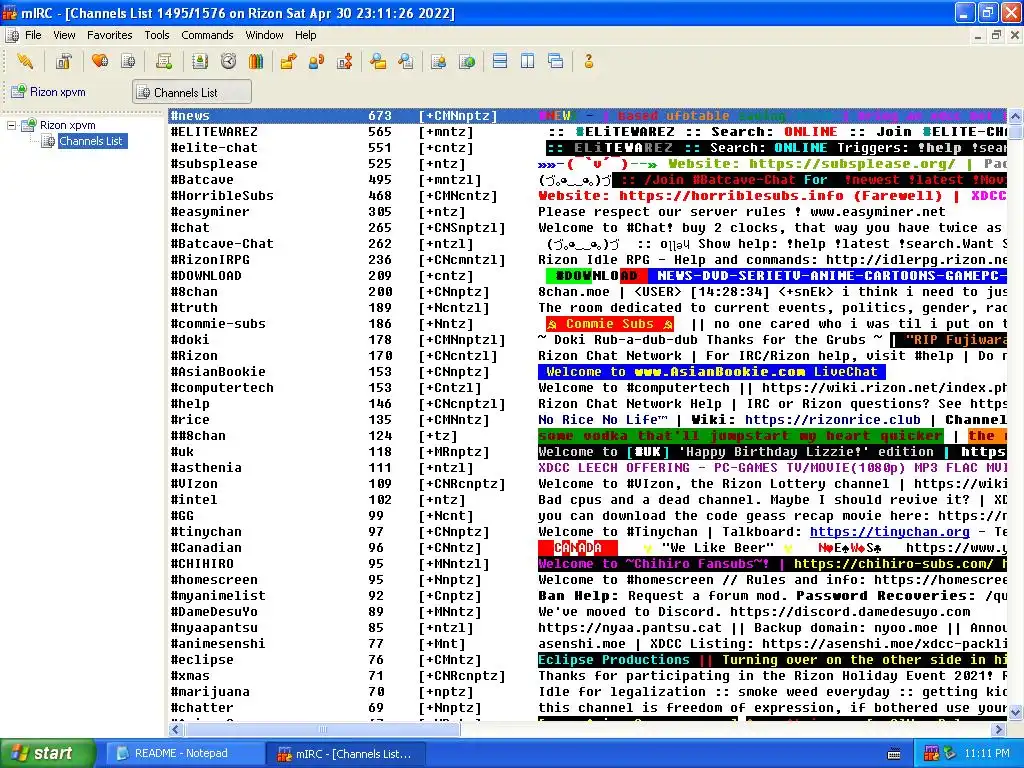Select the #DOWNLOAD channel row
1024x768 pixels.
click(x=587, y=276)
